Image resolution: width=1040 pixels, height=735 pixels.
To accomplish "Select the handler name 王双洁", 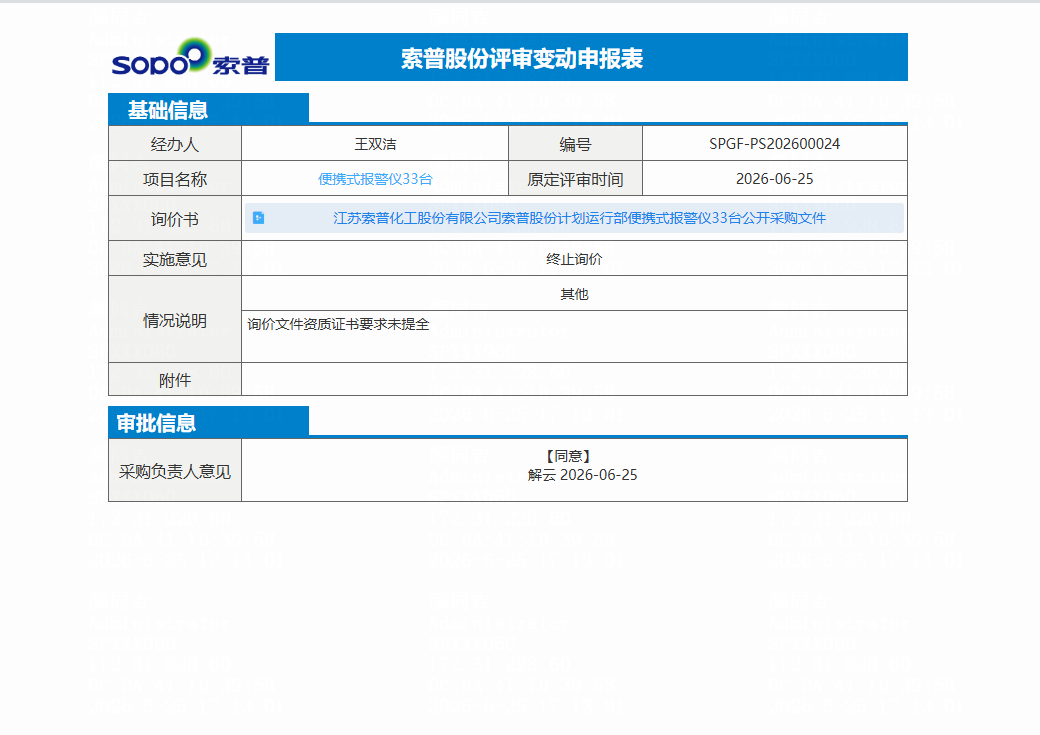I will (x=375, y=144).
